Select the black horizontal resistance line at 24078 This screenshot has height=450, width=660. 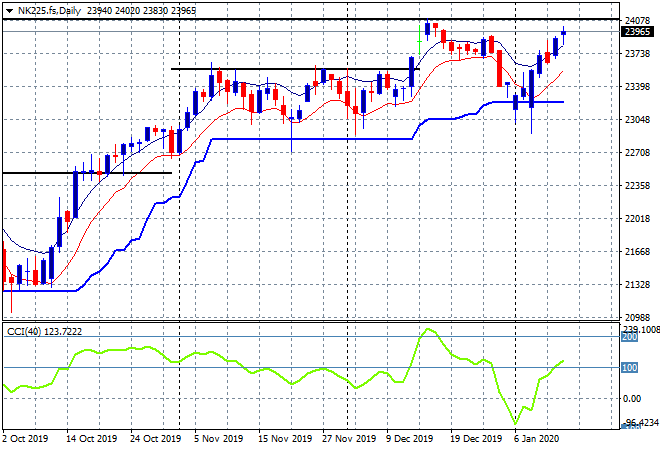click(311, 19)
